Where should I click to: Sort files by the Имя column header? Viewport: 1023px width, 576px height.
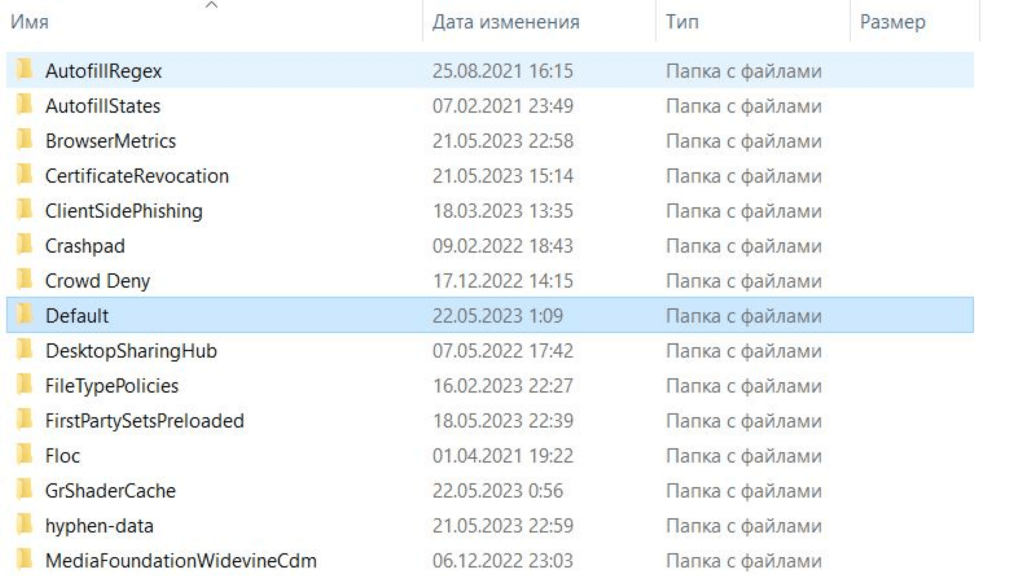[x=29, y=22]
